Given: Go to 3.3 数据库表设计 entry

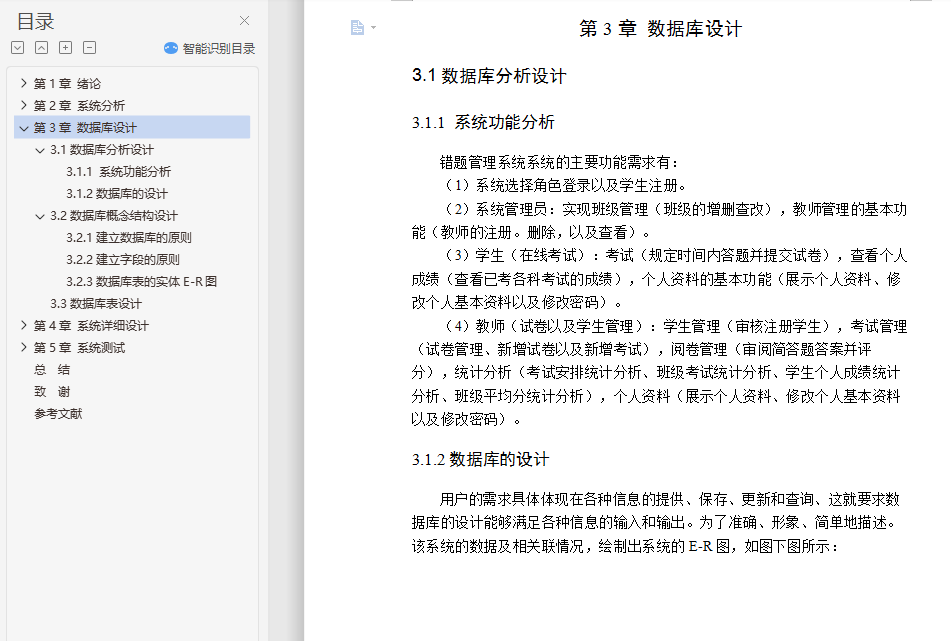Looking at the screenshot, I should (x=96, y=303).
